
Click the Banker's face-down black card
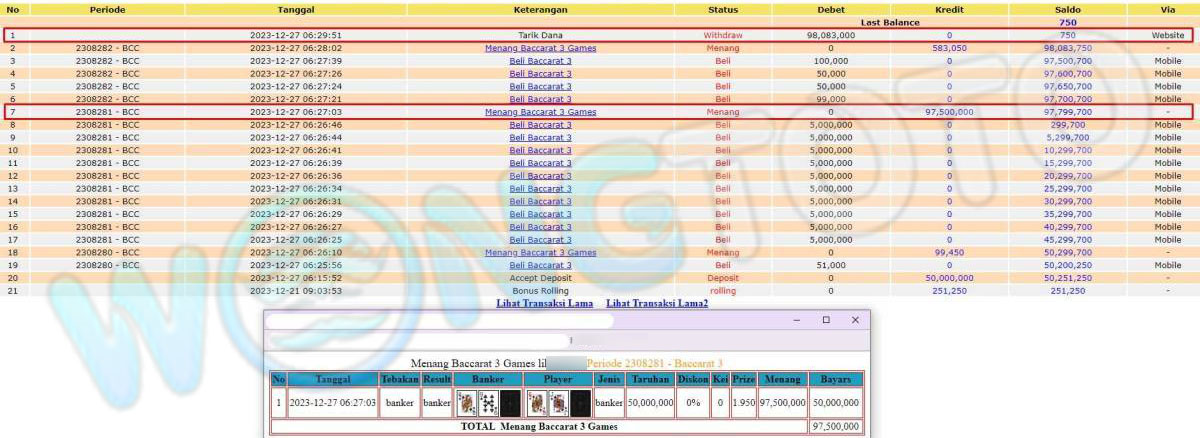(x=510, y=403)
